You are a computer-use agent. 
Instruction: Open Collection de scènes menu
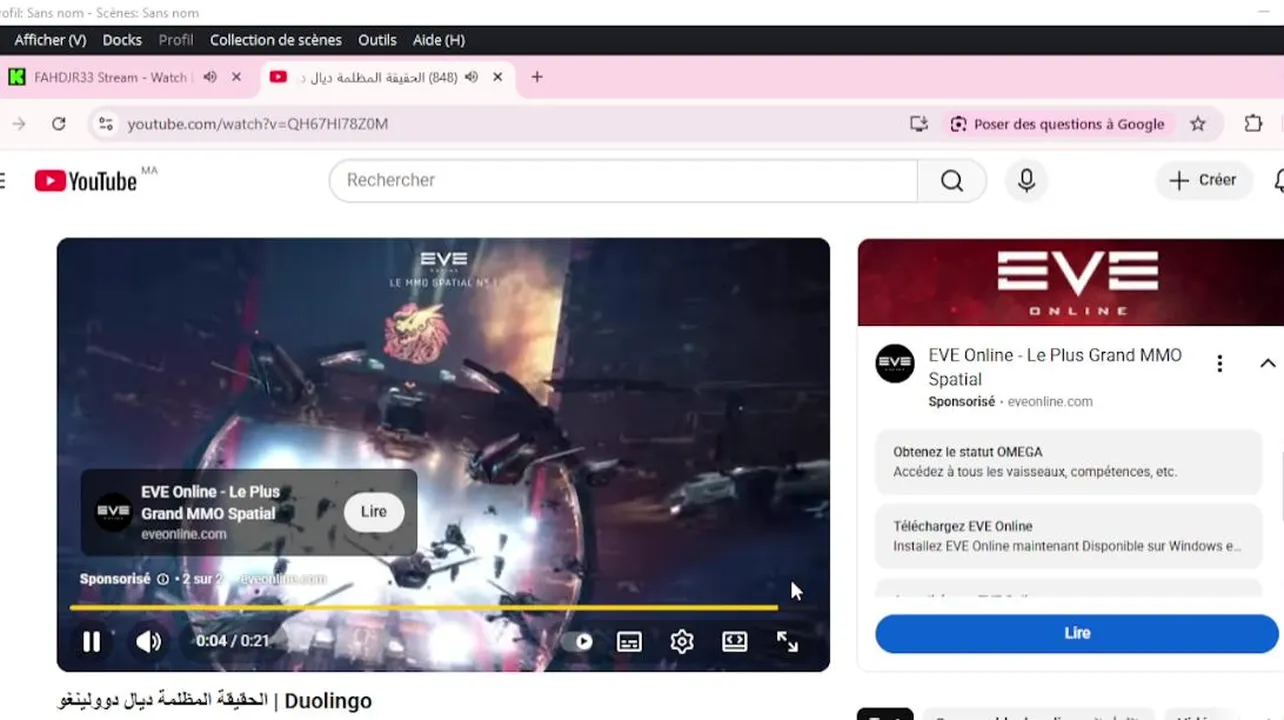(x=276, y=40)
